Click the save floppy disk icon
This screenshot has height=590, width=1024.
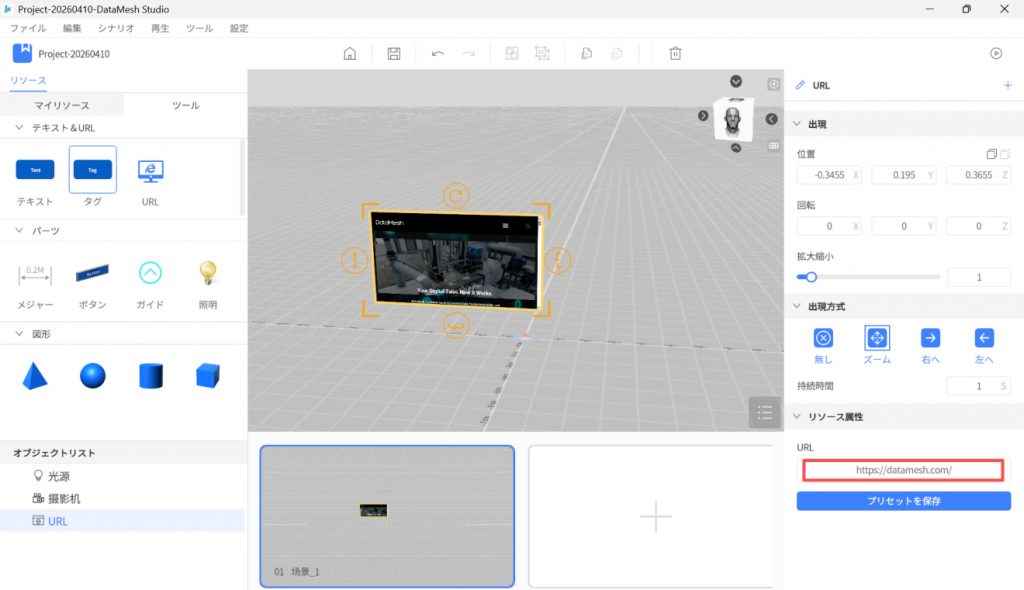[x=394, y=54]
